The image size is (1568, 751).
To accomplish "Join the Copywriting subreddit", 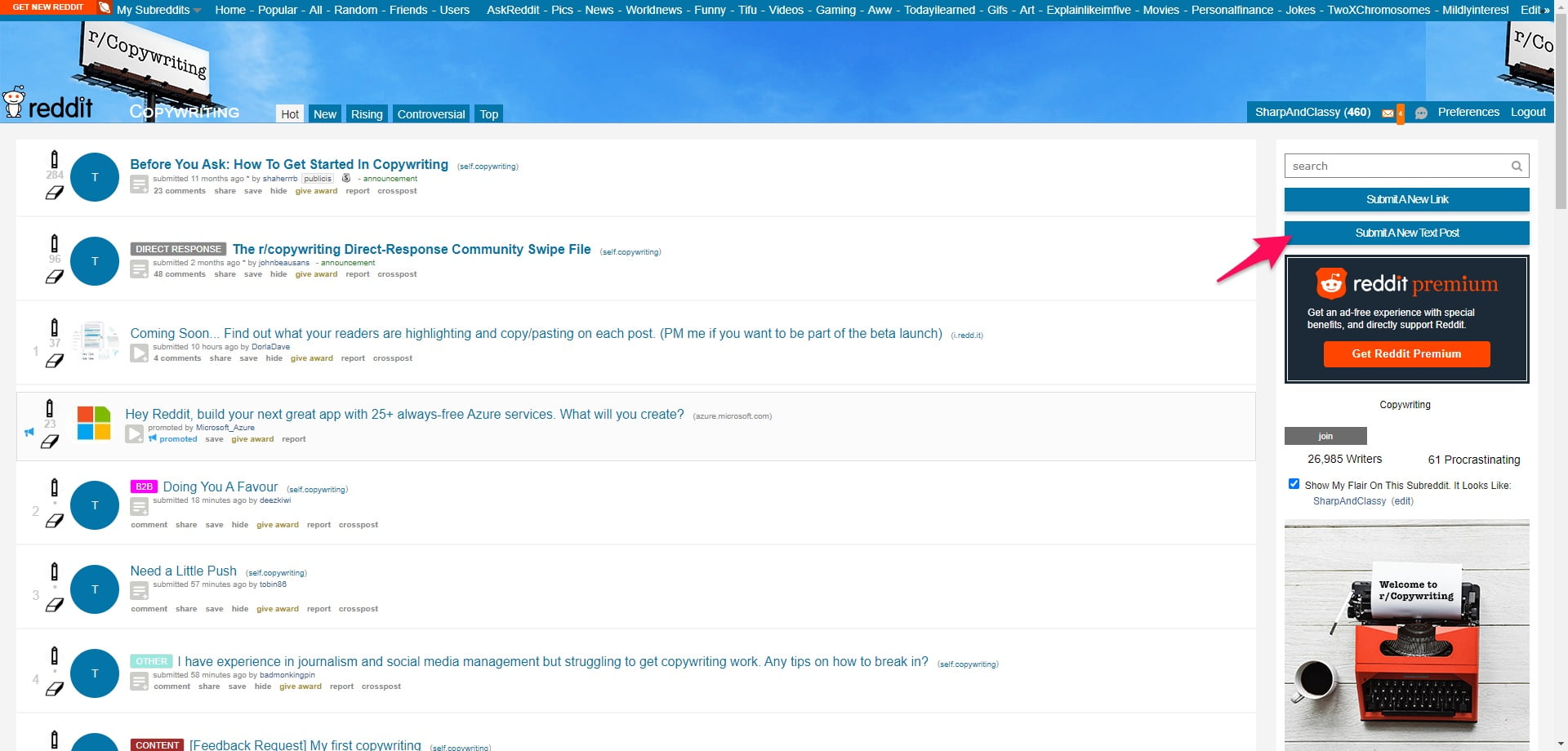I will point(1325,436).
